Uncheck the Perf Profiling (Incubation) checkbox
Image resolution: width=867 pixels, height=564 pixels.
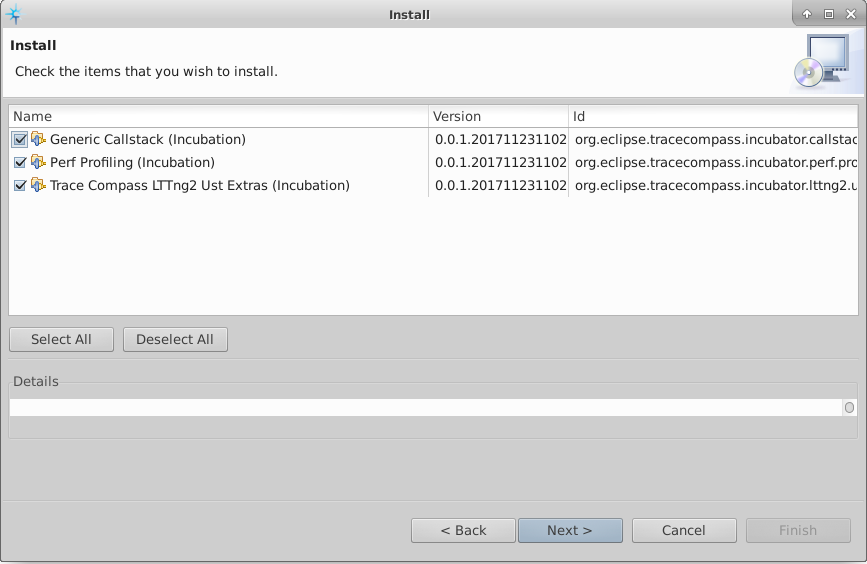(20, 162)
